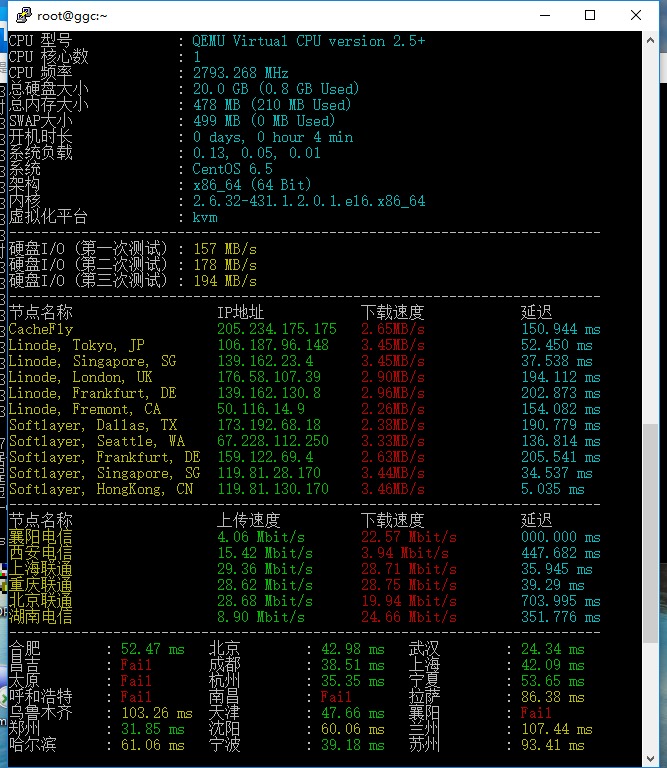Viewport: 667px width, 768px height.
Task: Click the architecture value x86_64 (64 Bit)
Action: 252,185
